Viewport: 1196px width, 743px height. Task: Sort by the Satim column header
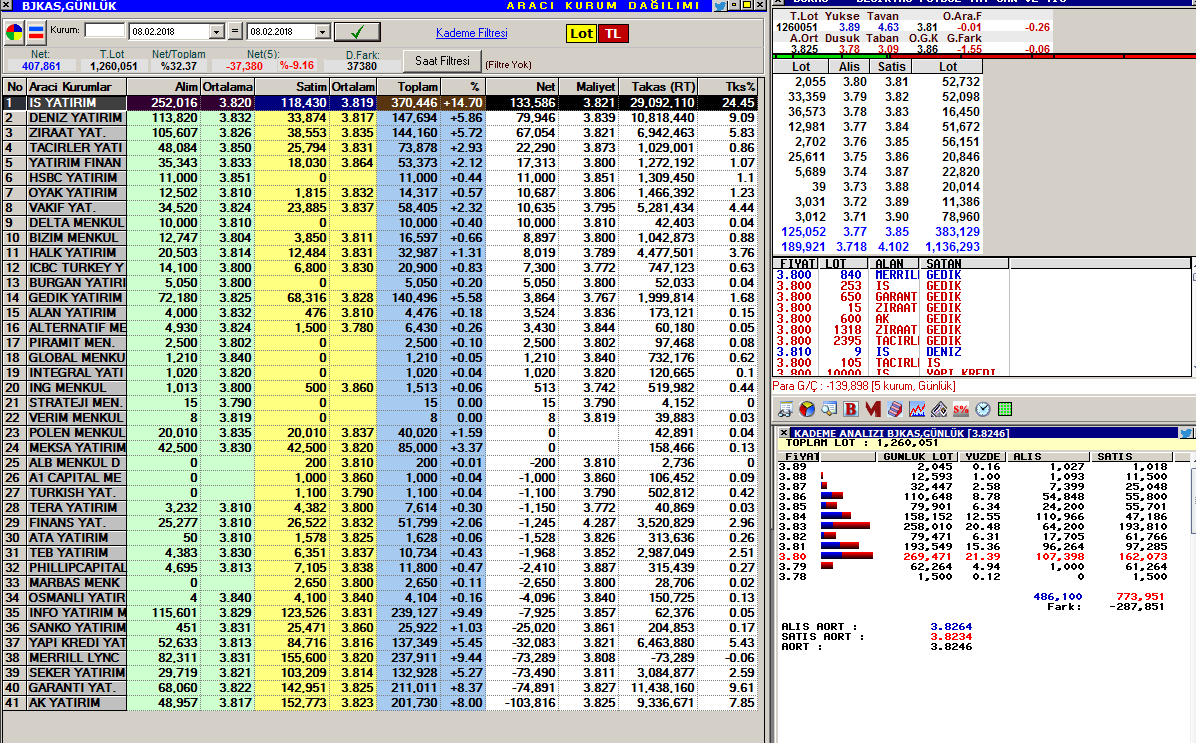291,87
